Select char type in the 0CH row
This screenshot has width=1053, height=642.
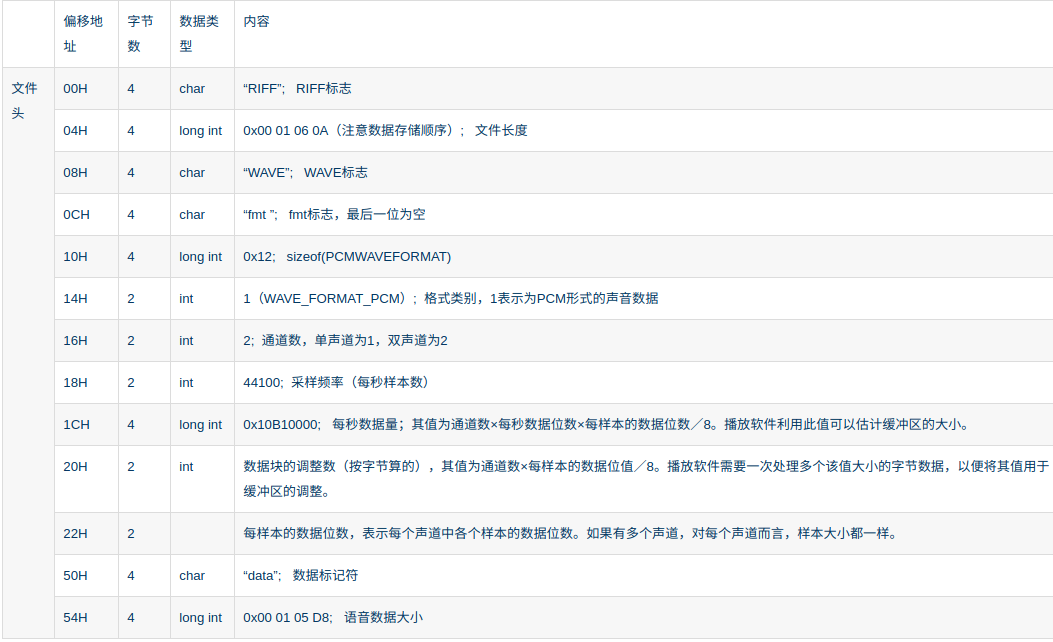tap(192, 214)
